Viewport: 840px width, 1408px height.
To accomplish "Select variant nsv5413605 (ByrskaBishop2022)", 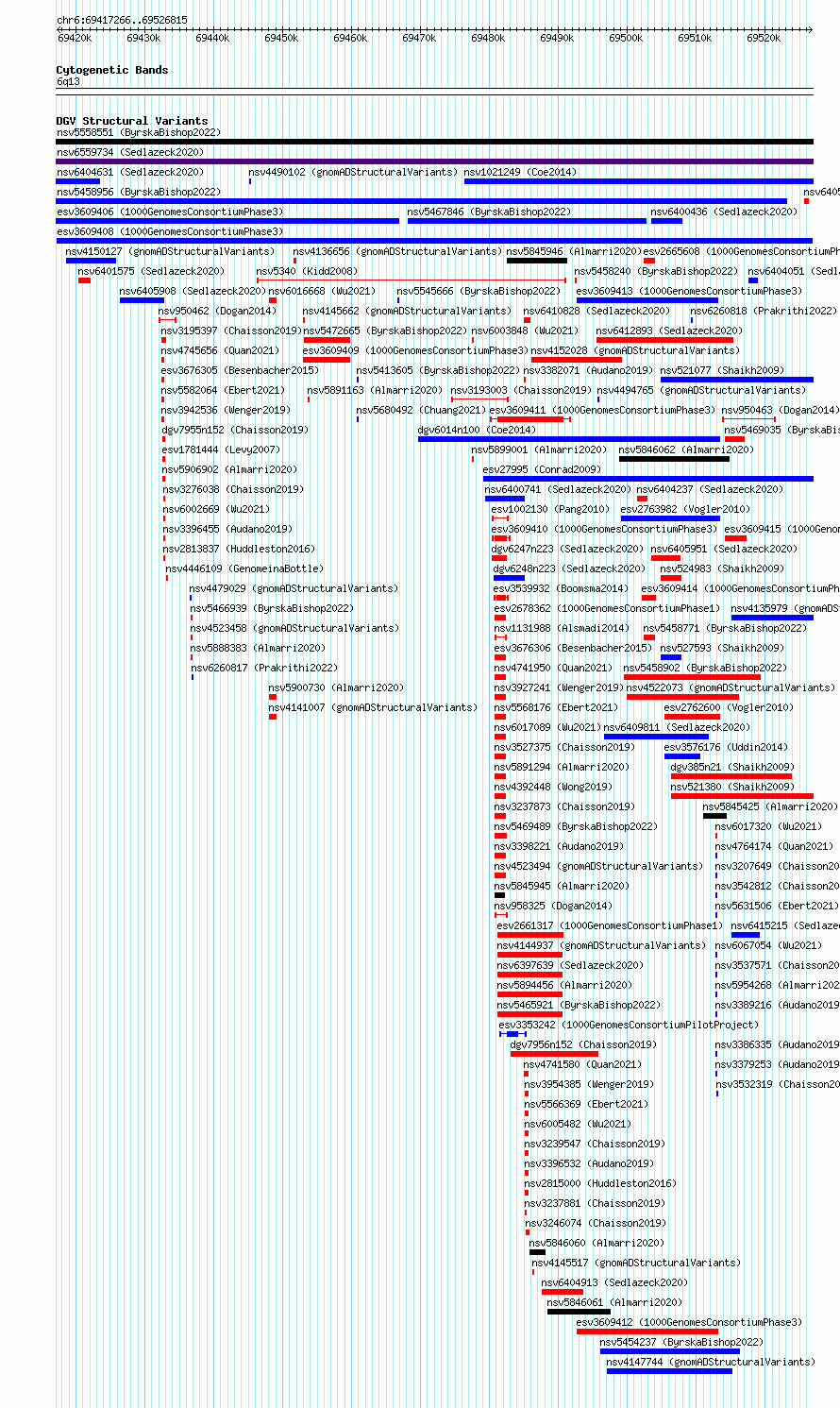I will click(438, 371).
